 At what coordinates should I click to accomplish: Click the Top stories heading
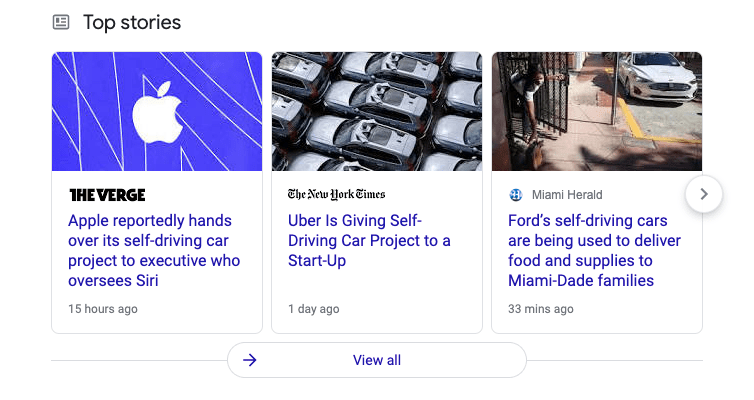point(132,22)
